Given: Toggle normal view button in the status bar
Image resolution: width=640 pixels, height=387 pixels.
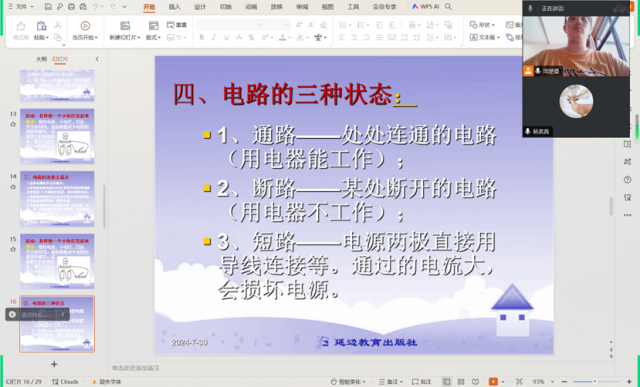Looking at the screenshot, I should click(447, 381).
